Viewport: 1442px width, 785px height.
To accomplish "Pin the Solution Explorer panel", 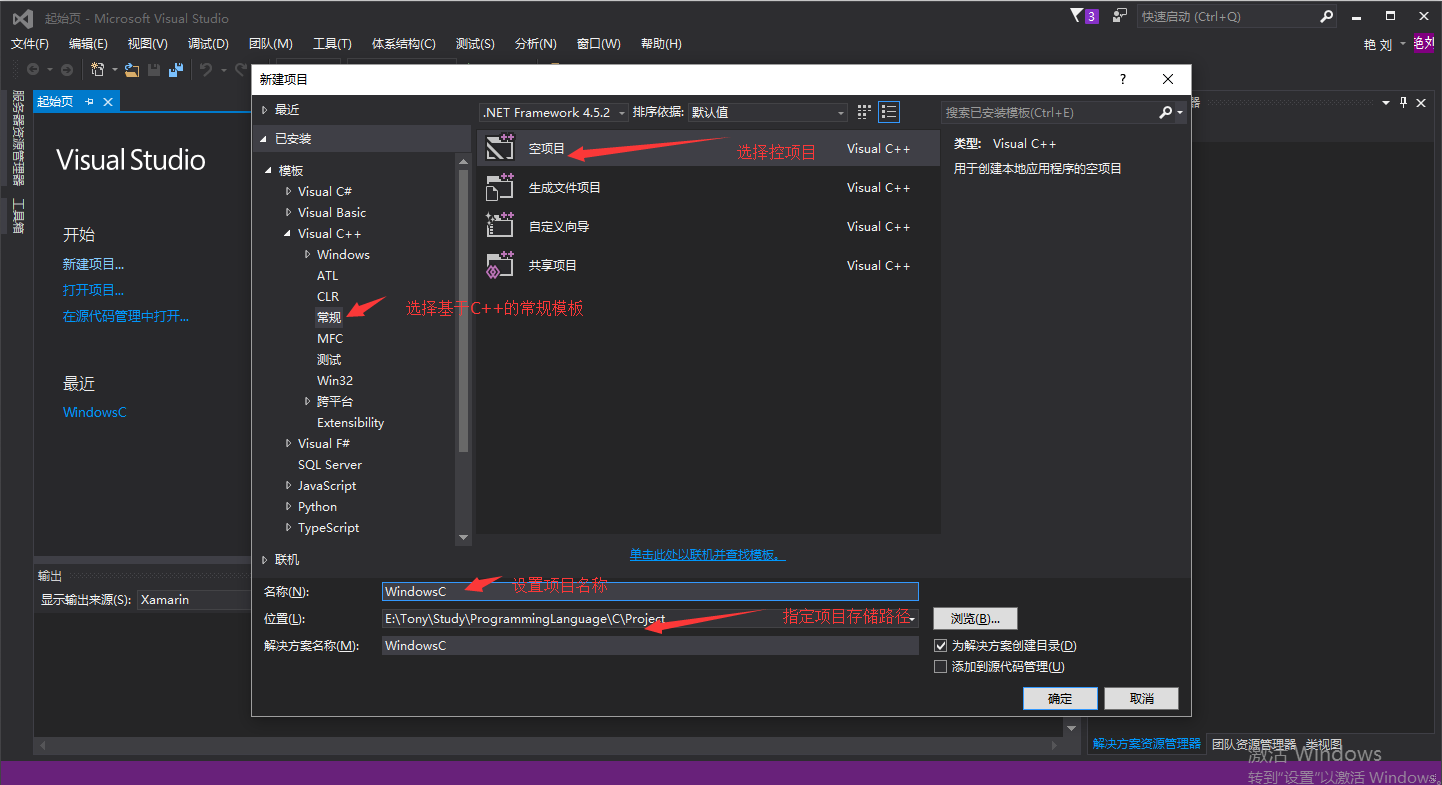I will point(1404,102).
